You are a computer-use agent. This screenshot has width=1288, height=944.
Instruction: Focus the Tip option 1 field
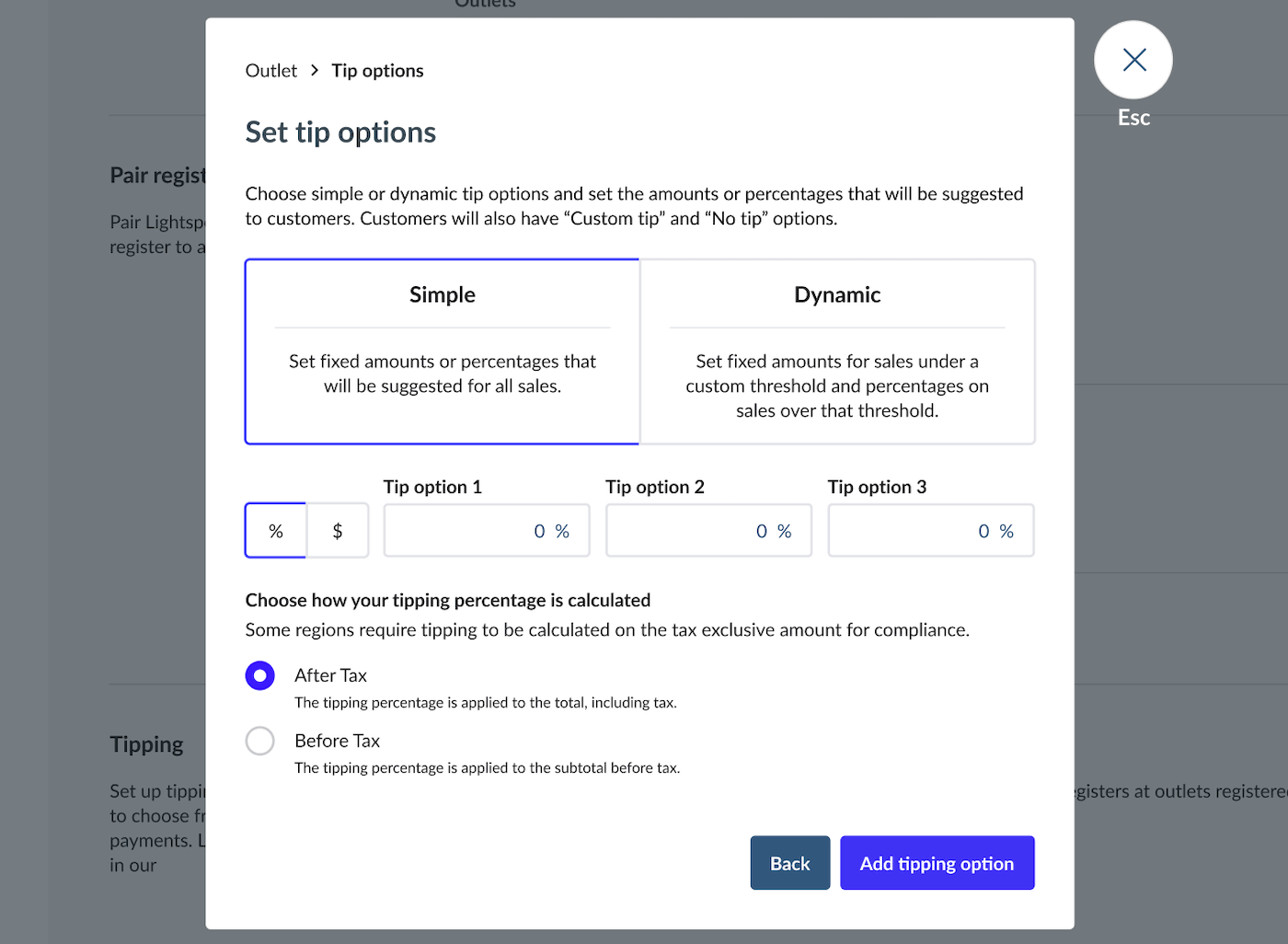click(x=486, y=531)
